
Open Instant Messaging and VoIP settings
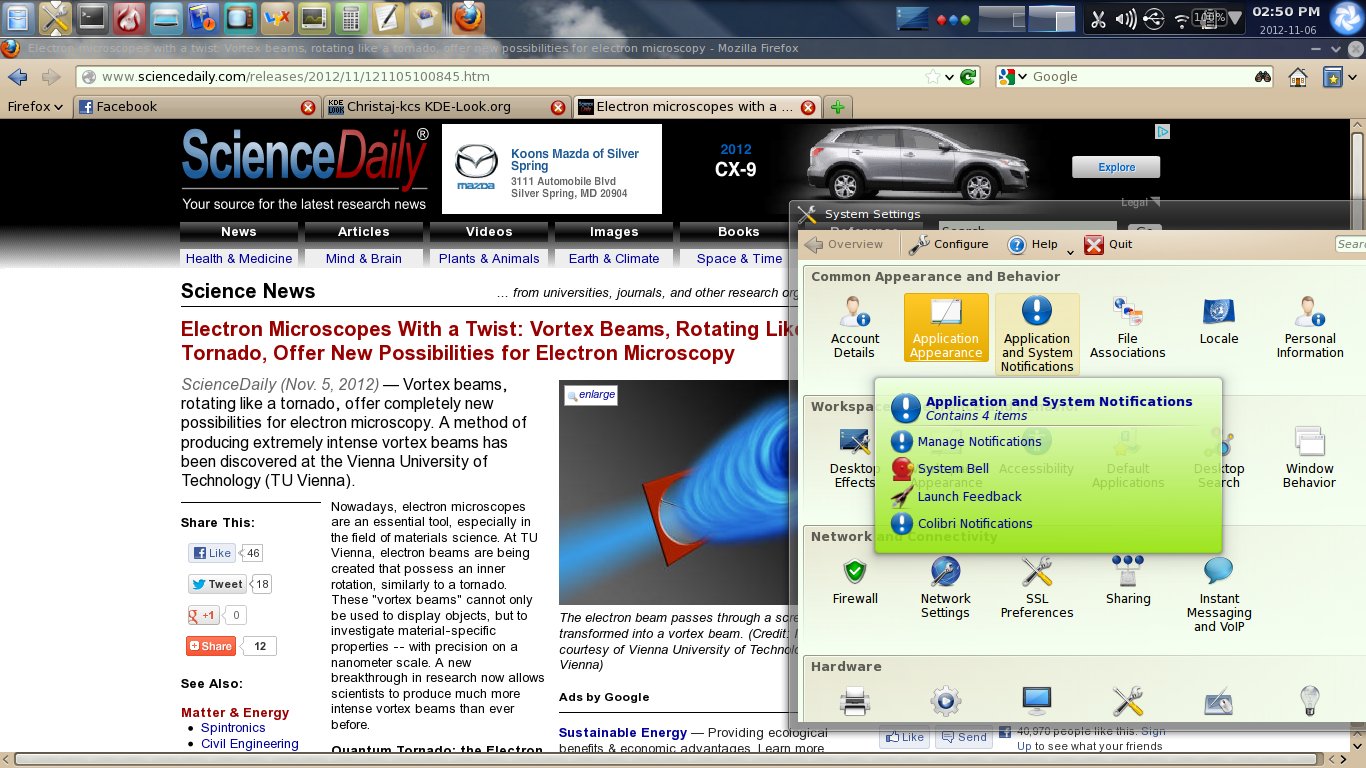click(1219, 595)
